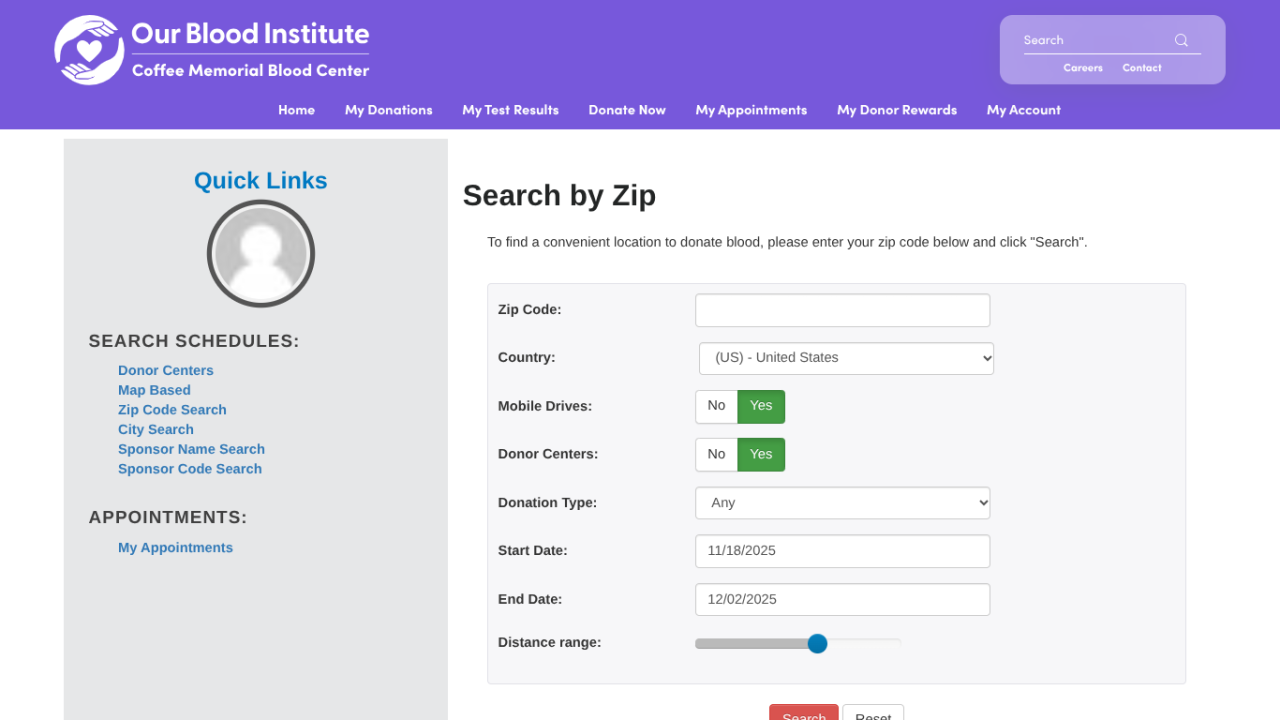The image size is (1280, 720).
Task: Go to My Test Results
Action: pyautogui.click(x=510, y=110)
